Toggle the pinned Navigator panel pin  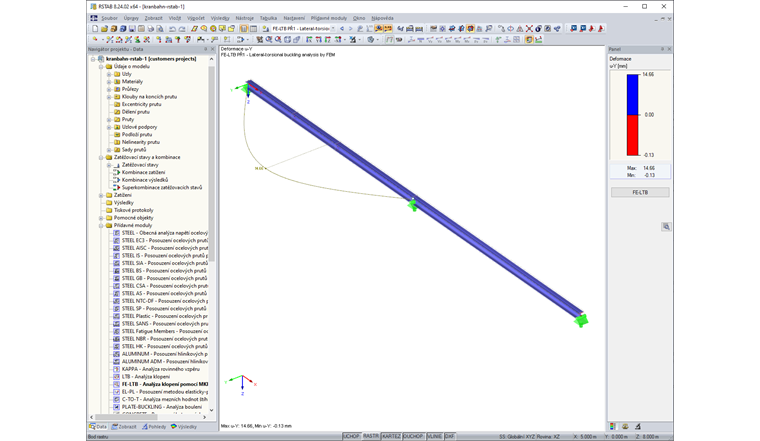(x=206, y=49)
